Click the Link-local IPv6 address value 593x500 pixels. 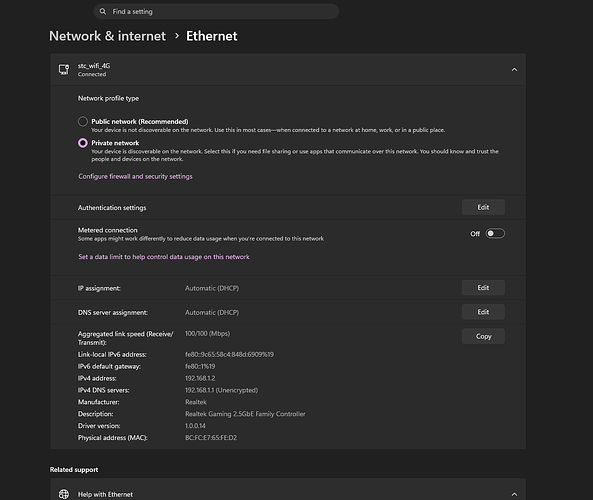click(x=229, y=354)
